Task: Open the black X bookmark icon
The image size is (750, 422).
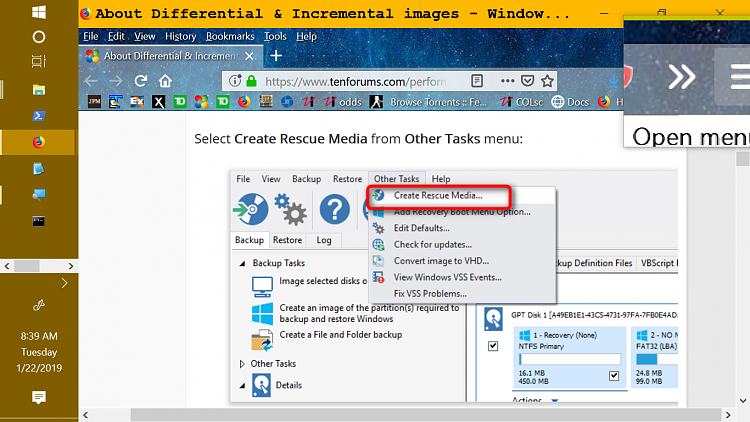Action: click(158, 101)
